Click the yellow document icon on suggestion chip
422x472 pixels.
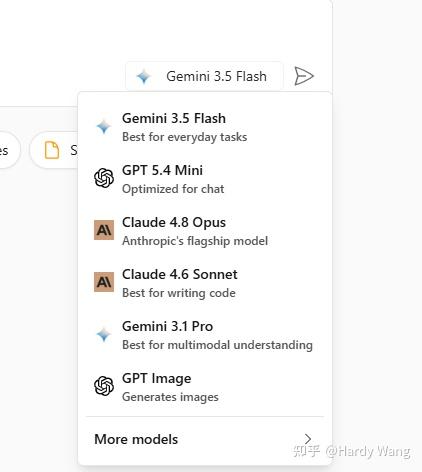[52, 150]
